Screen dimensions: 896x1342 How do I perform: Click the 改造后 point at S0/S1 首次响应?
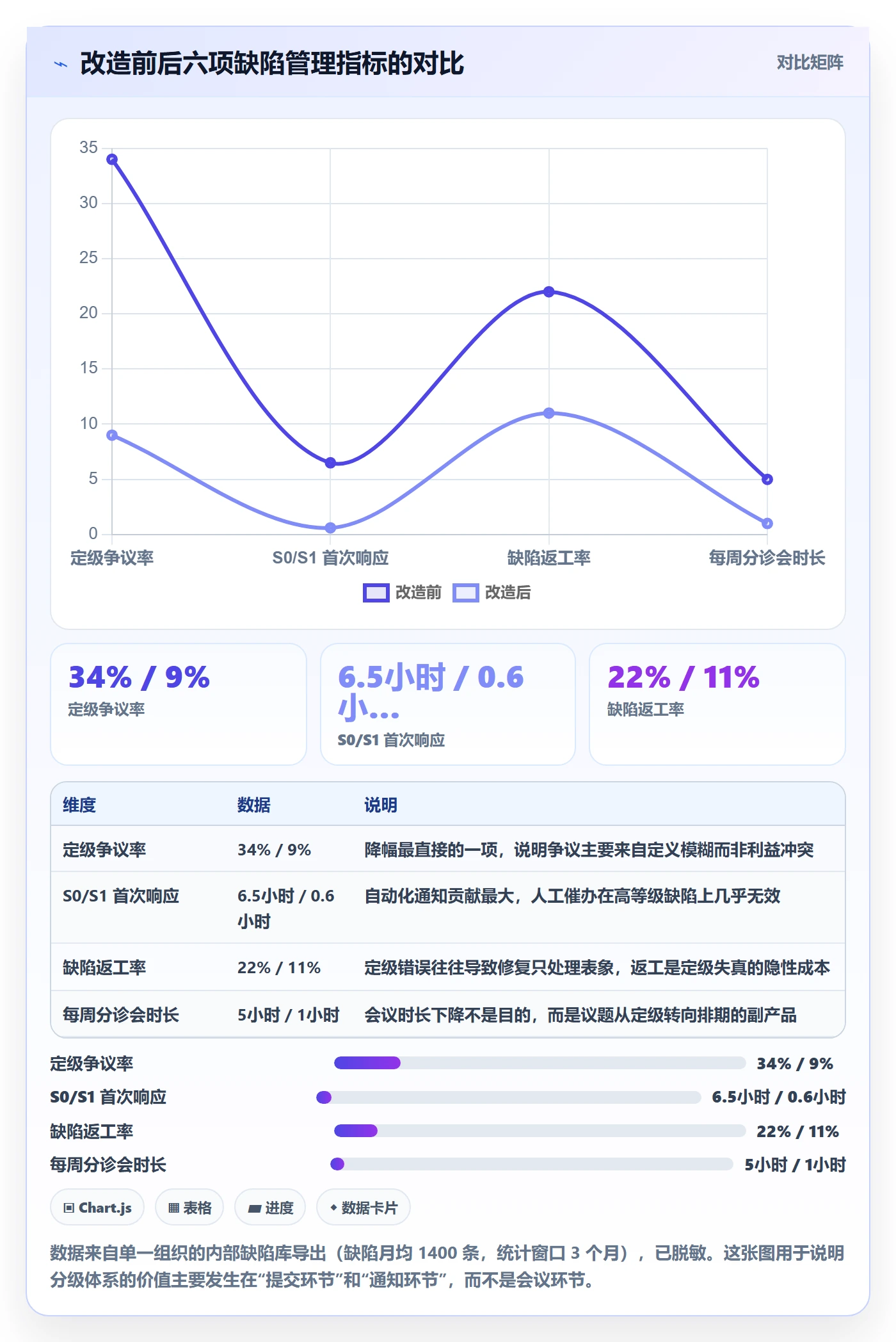330,528
